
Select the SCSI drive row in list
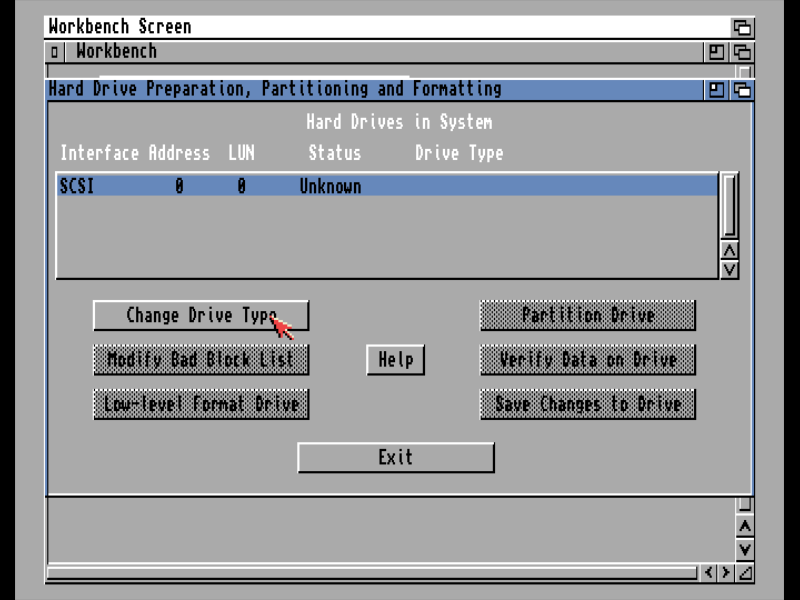386,186
